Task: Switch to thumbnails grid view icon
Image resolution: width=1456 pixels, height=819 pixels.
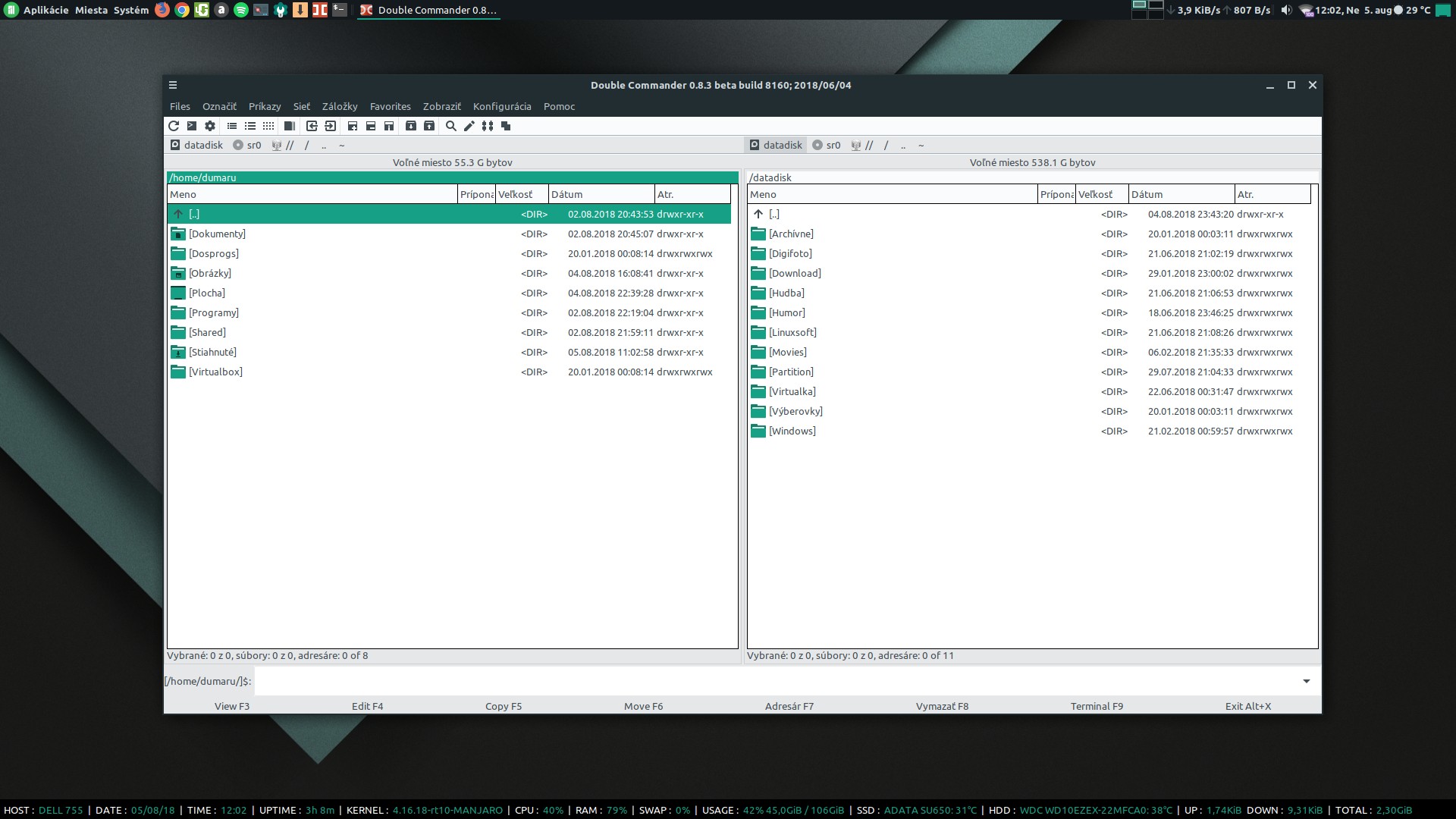Action: pyautogui.click(x=268, y=126)
